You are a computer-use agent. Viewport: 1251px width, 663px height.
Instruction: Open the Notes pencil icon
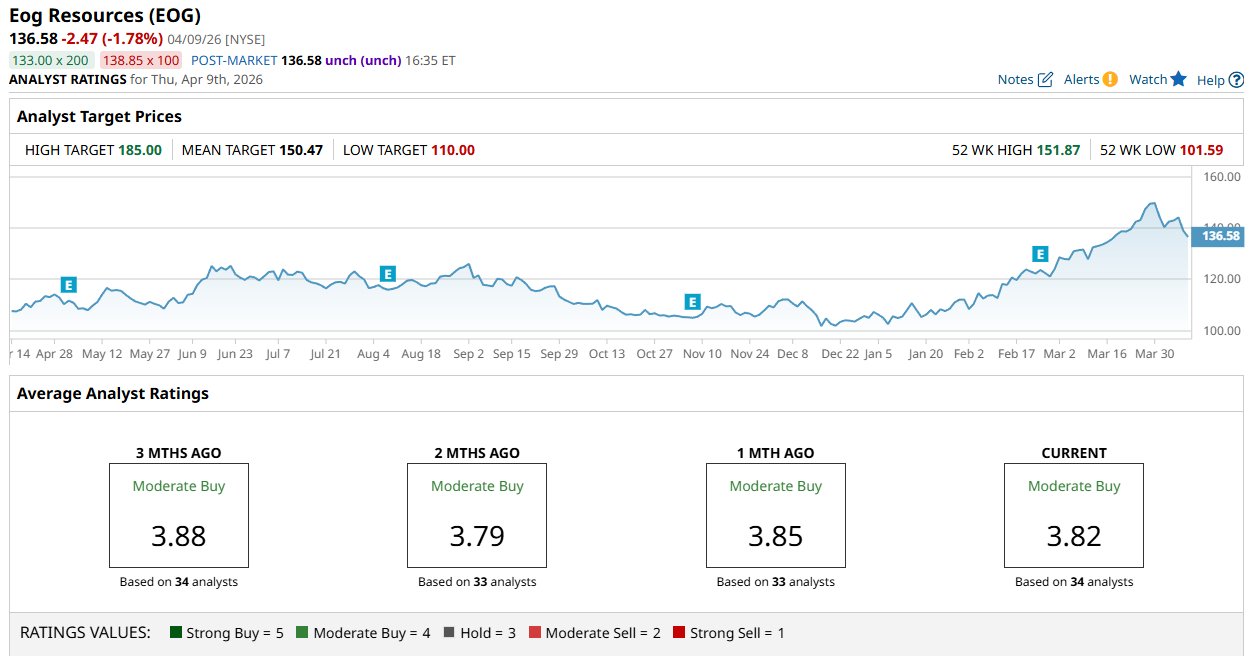click(1045, 80)
